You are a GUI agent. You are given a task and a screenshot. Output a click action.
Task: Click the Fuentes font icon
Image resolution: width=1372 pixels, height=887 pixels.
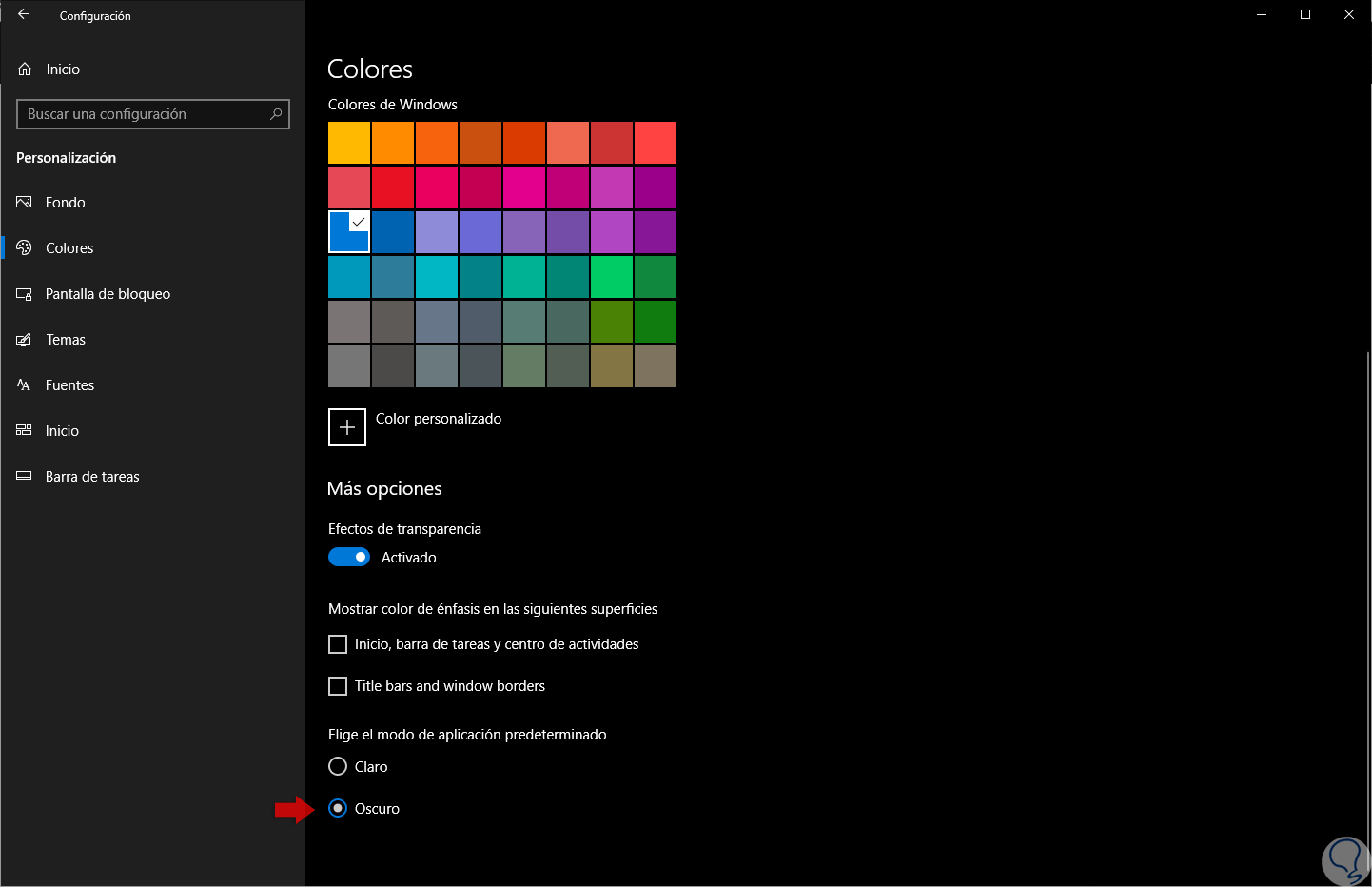coord(25,385)
